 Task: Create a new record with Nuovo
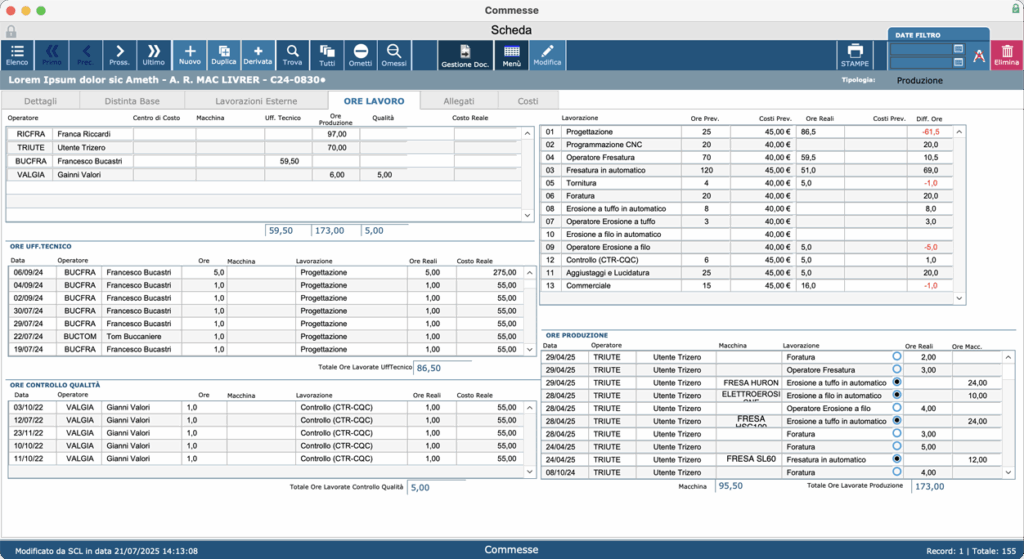click(x=189, y=55)
